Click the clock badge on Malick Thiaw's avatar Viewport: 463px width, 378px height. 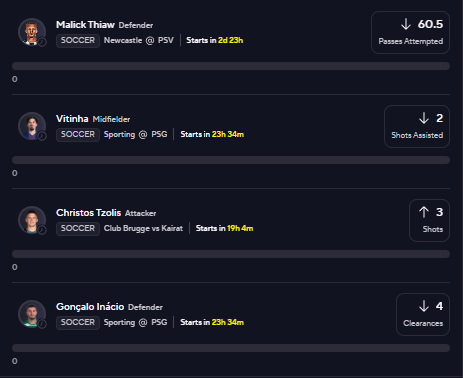point(42,42)
